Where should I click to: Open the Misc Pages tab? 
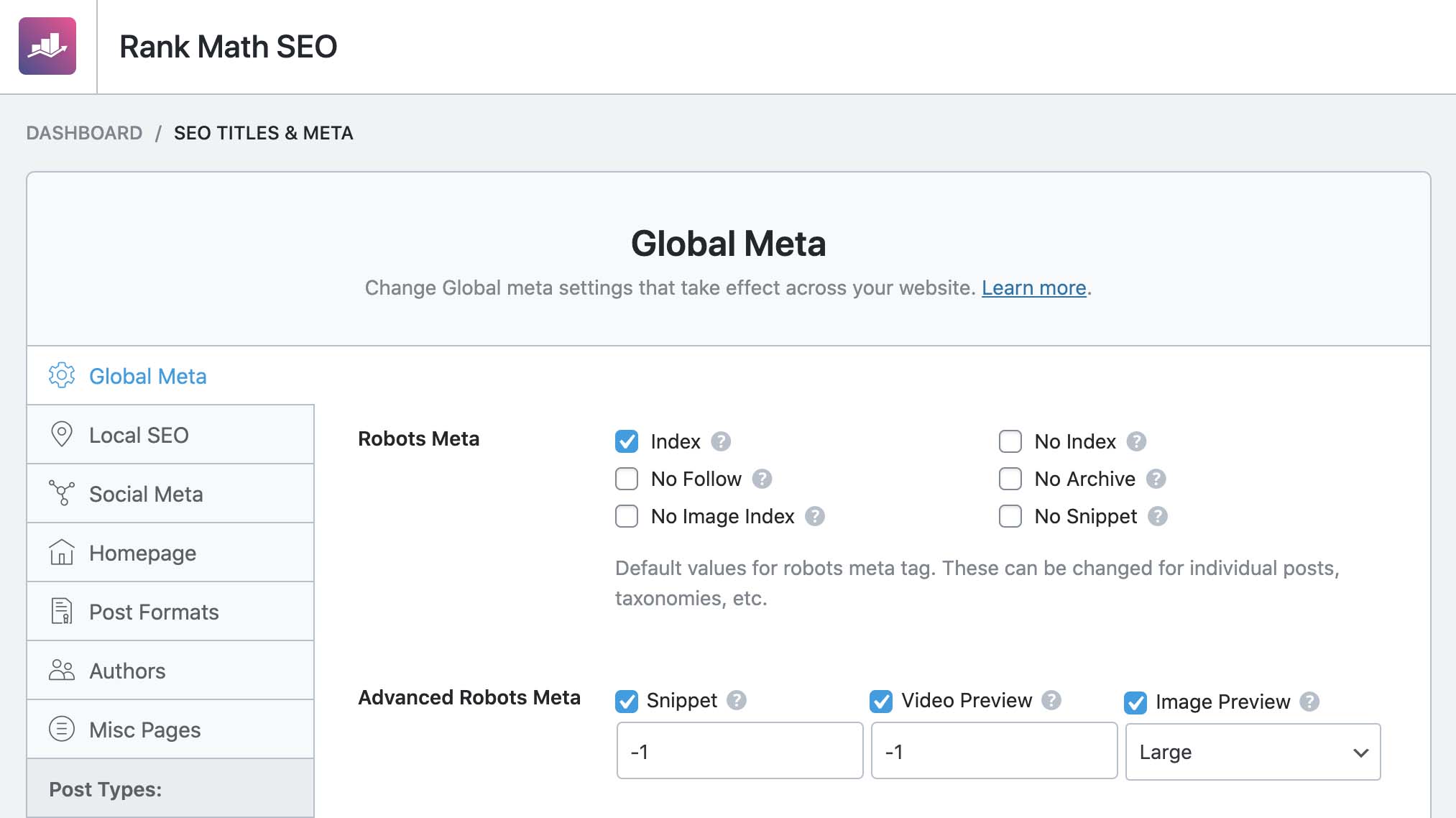[x=170, y=729]
